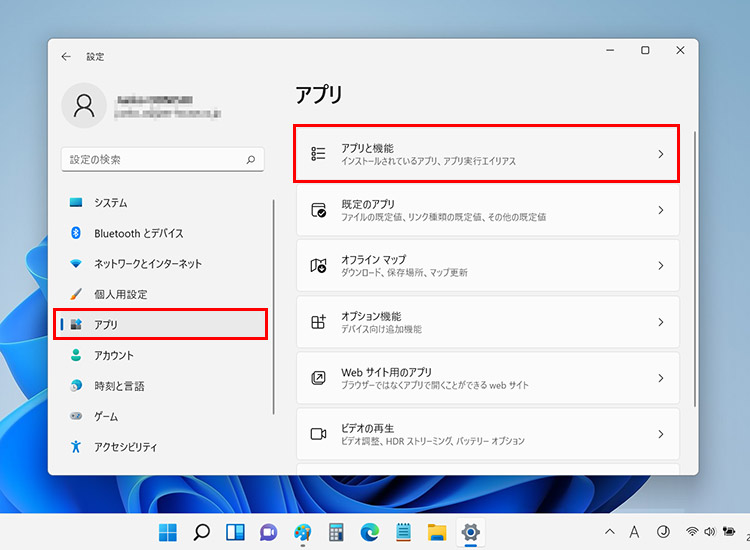This screenshot has height=550, width=750.
Task: Expand the Web サイト用のアプリ chevron
Action: click(x=660, y=378)
